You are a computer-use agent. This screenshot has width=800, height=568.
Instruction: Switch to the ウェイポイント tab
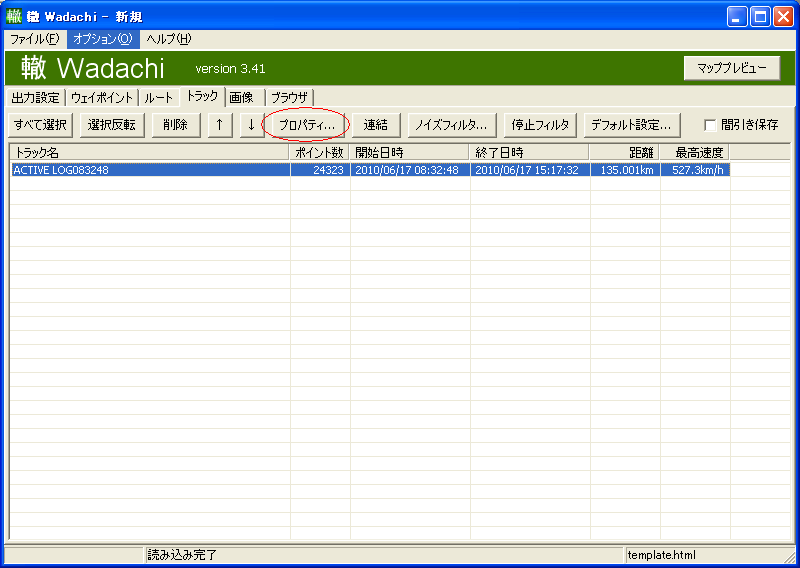[102, 97]
